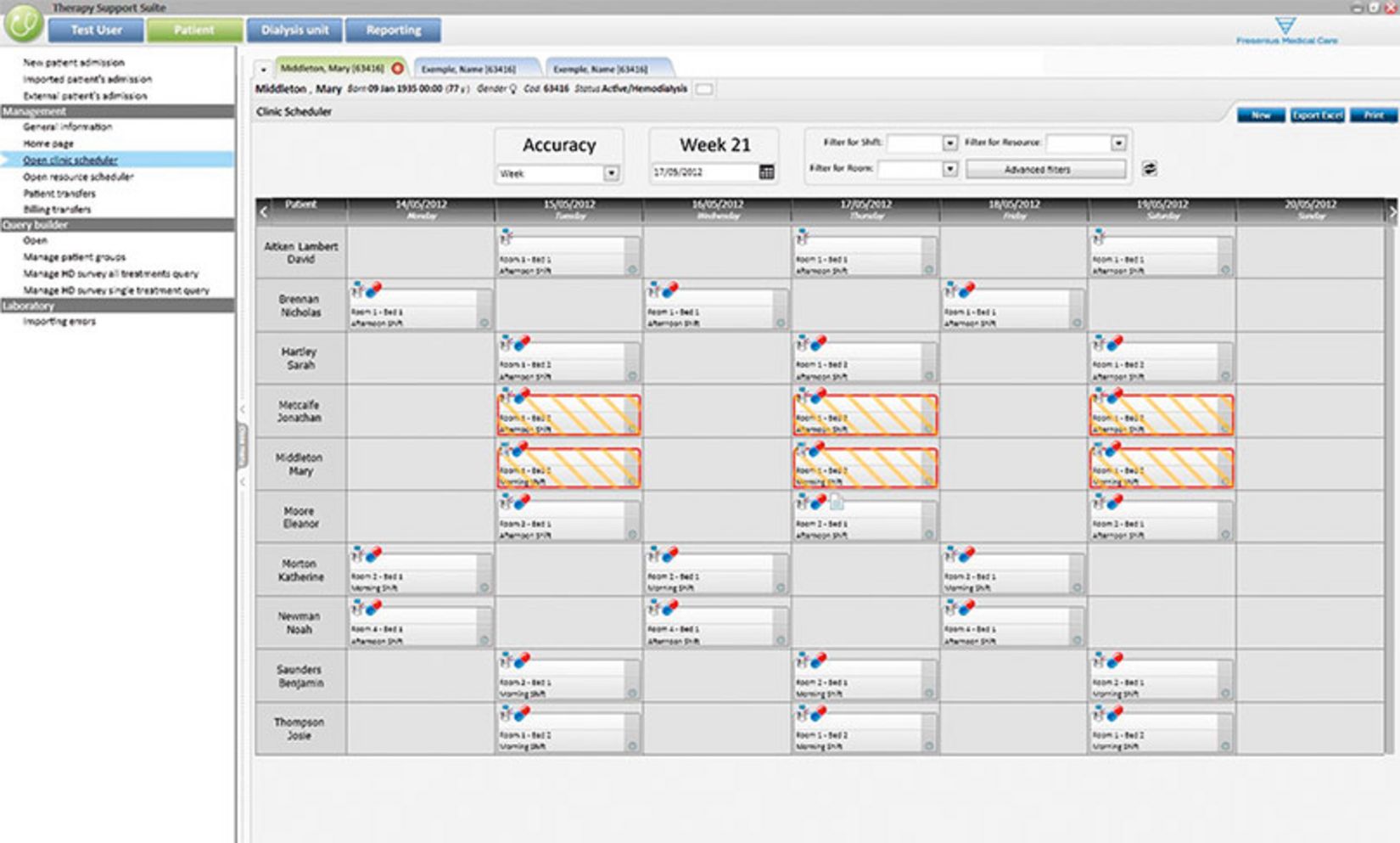
Task: Open the Advanced filters dialog
Action: (x=1044, y=169)
